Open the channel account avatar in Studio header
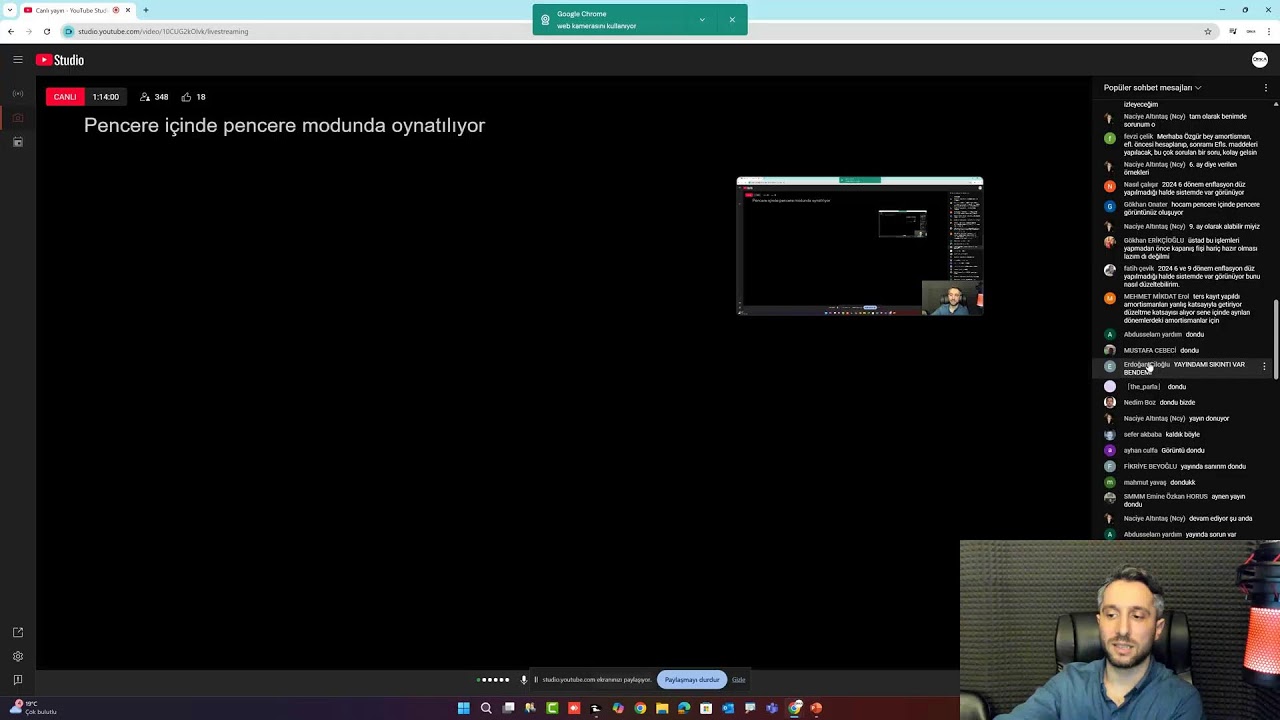The width and height of the screenshot is (1280, 720). tap(1260, 60)
